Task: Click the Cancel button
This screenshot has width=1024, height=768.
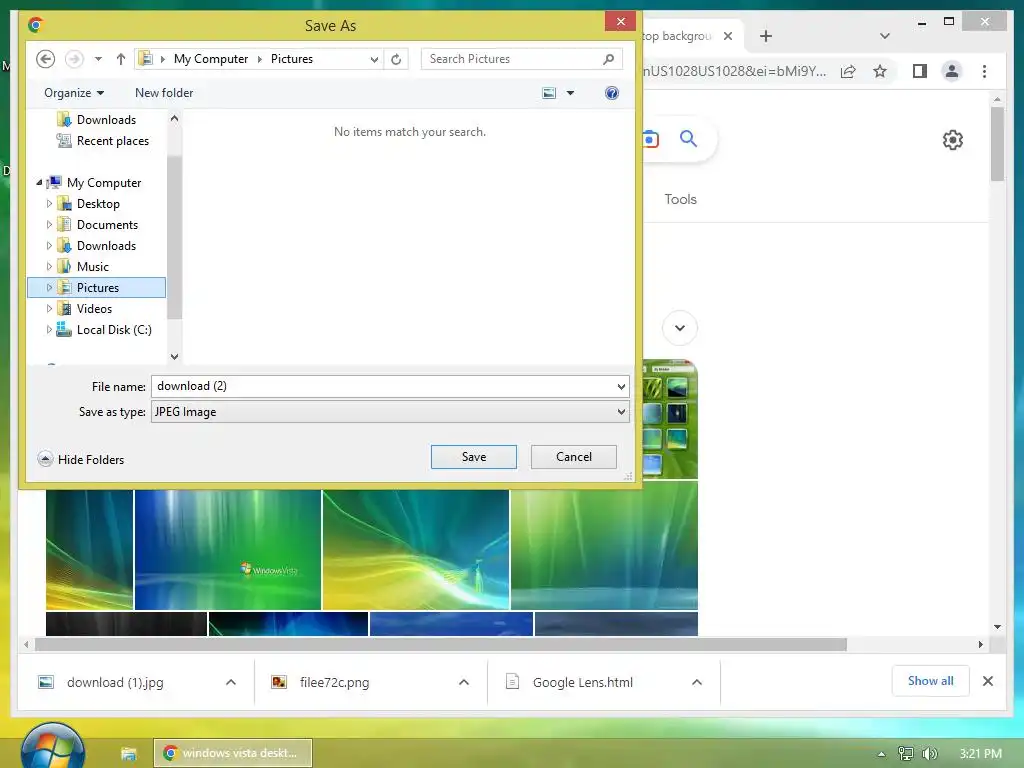Action: 573,456
